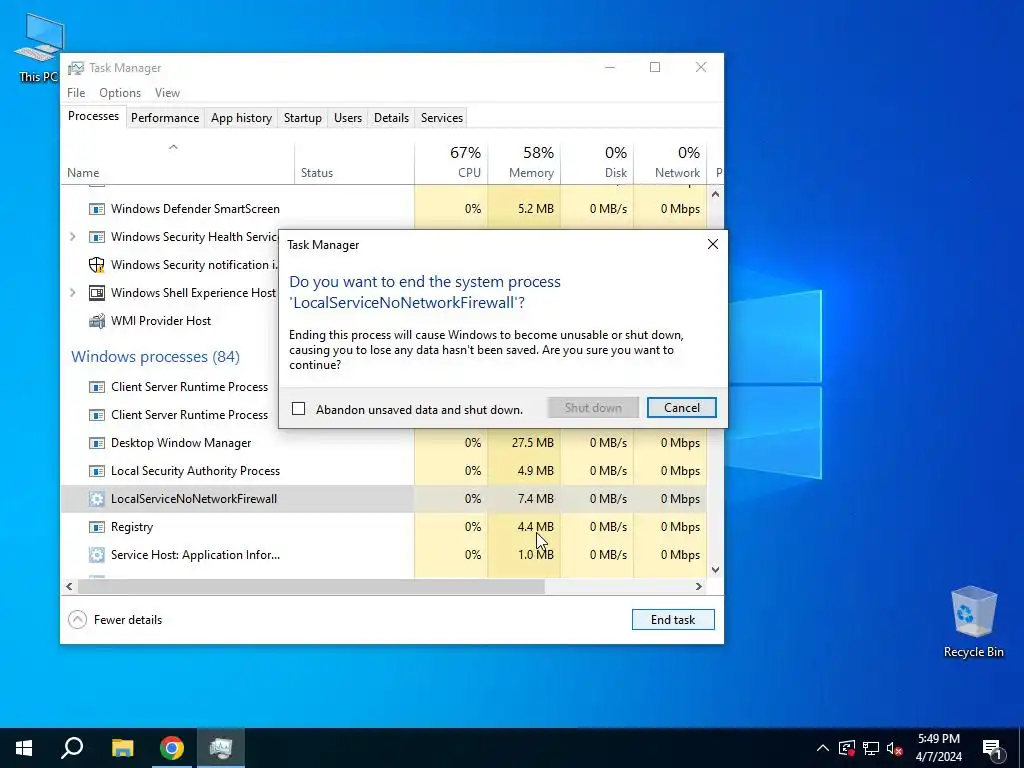1024x768 pixels.
Task: Click vertical scrollbar up arrow
Action: [x=715, y=194]
